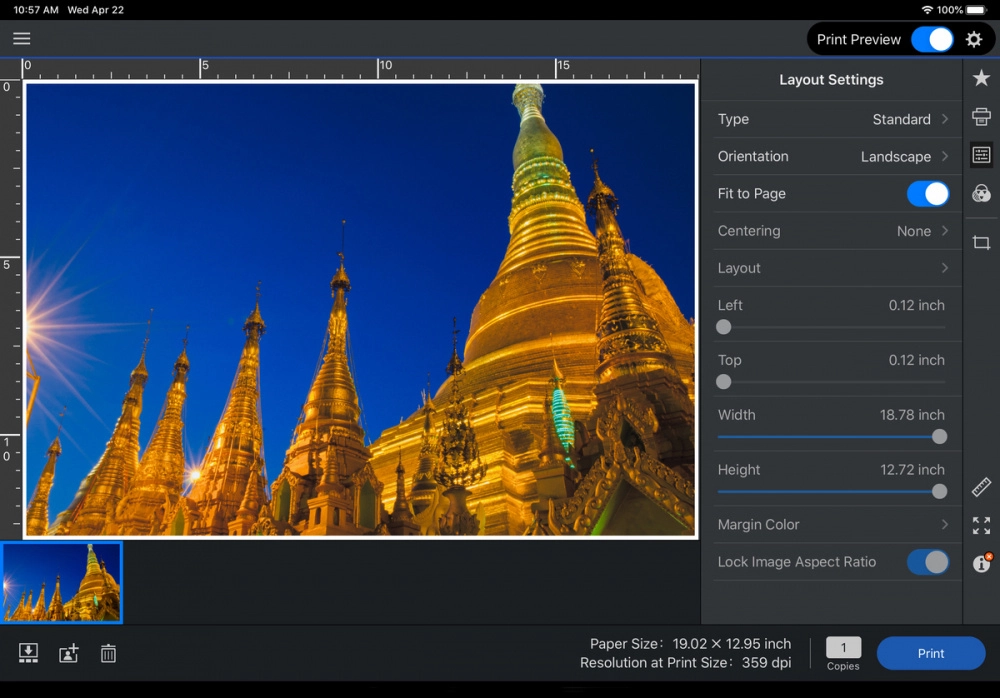Open the info icon with alert badge
Screen dimensions: 1000x698
(x=981, y=563)
